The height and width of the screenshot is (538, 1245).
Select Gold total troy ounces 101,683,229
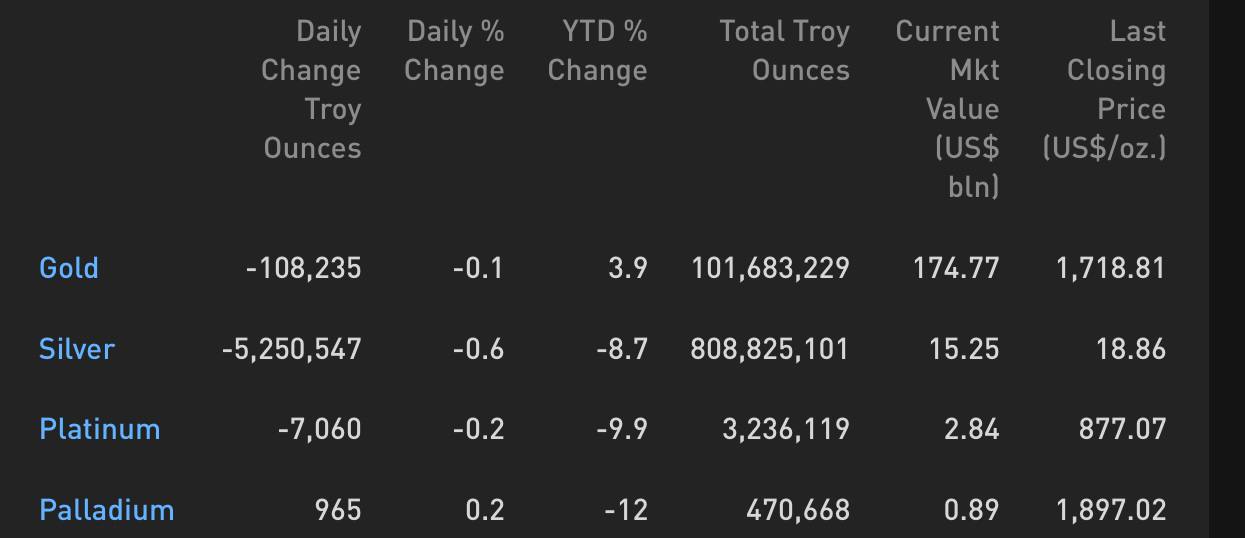coord(771,268)
